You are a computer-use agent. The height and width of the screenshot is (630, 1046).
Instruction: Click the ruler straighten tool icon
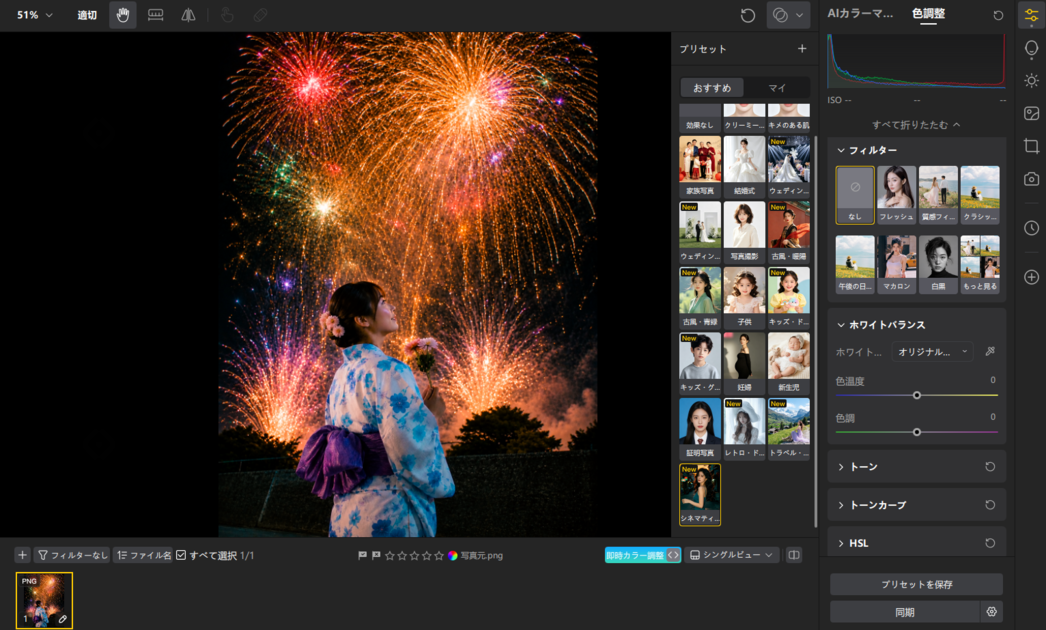(x=155, y=15)
